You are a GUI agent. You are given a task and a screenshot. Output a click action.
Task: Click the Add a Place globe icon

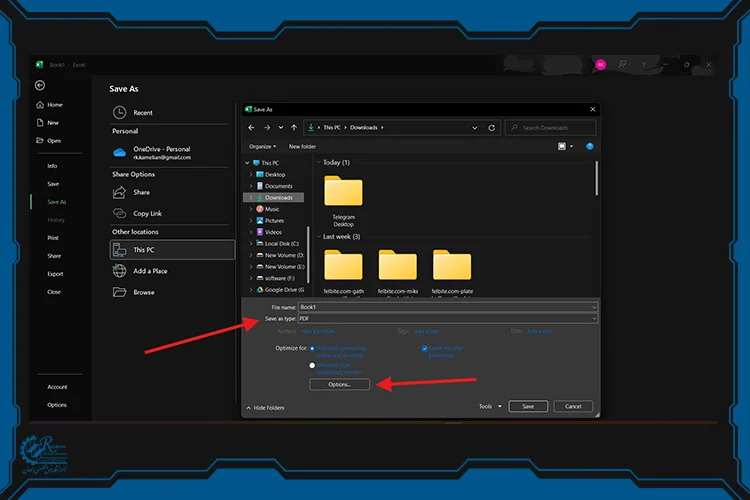[x=119, y=271]
